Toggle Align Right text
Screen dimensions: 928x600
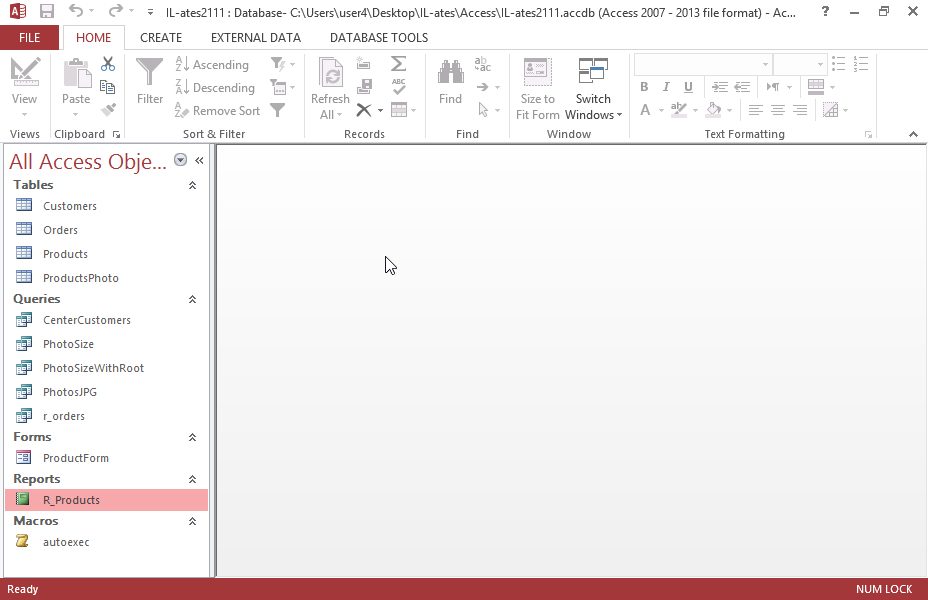pyautogui.click(x=800, y=110)
